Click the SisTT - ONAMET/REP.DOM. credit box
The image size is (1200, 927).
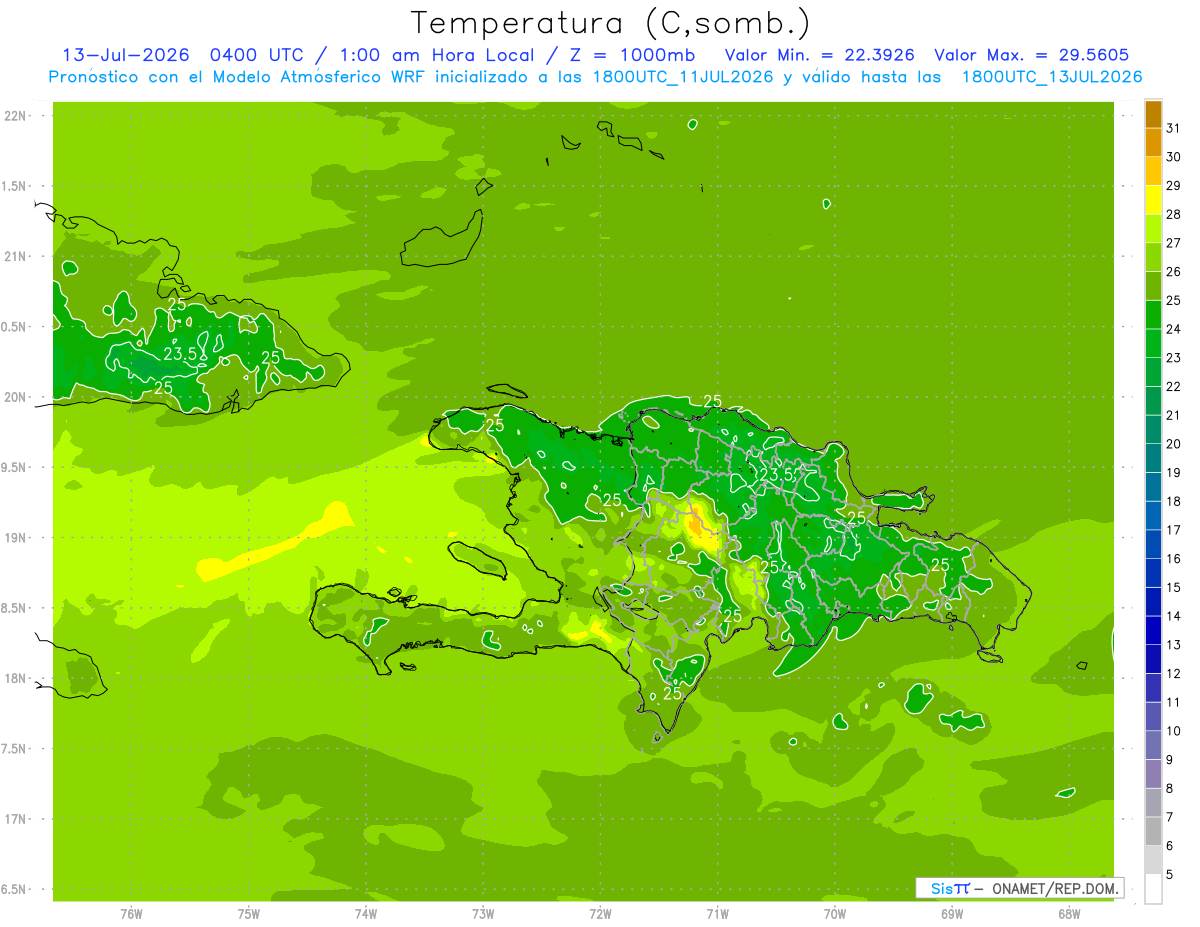pyautogui.click(x=1019, y=888)
